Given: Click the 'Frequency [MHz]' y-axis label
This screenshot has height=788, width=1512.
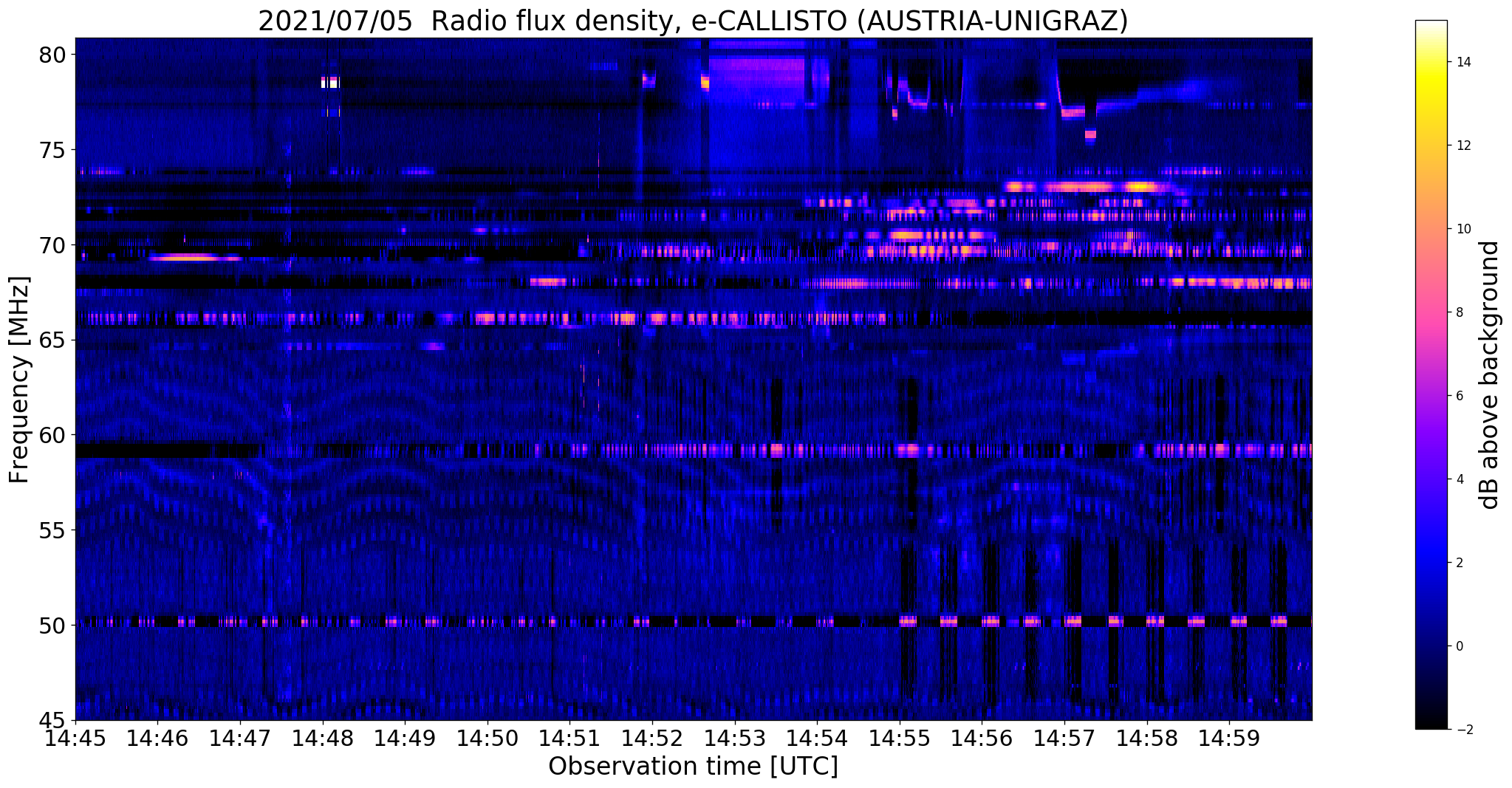Looking at the screenshot, I should coord(19,380).
